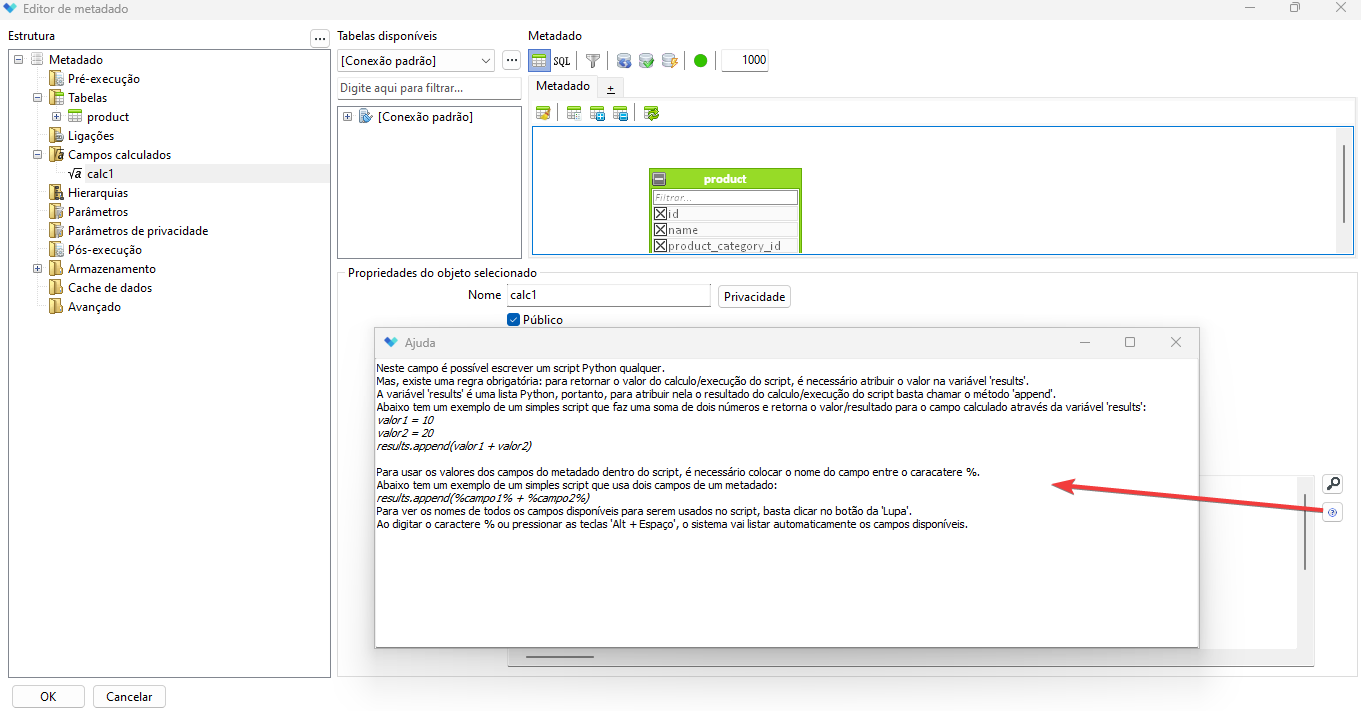This screenshot has height=711, width=1361.
Task: Click the diagram canvas vertical scrollbar
Action: (x=1344, y=185)
